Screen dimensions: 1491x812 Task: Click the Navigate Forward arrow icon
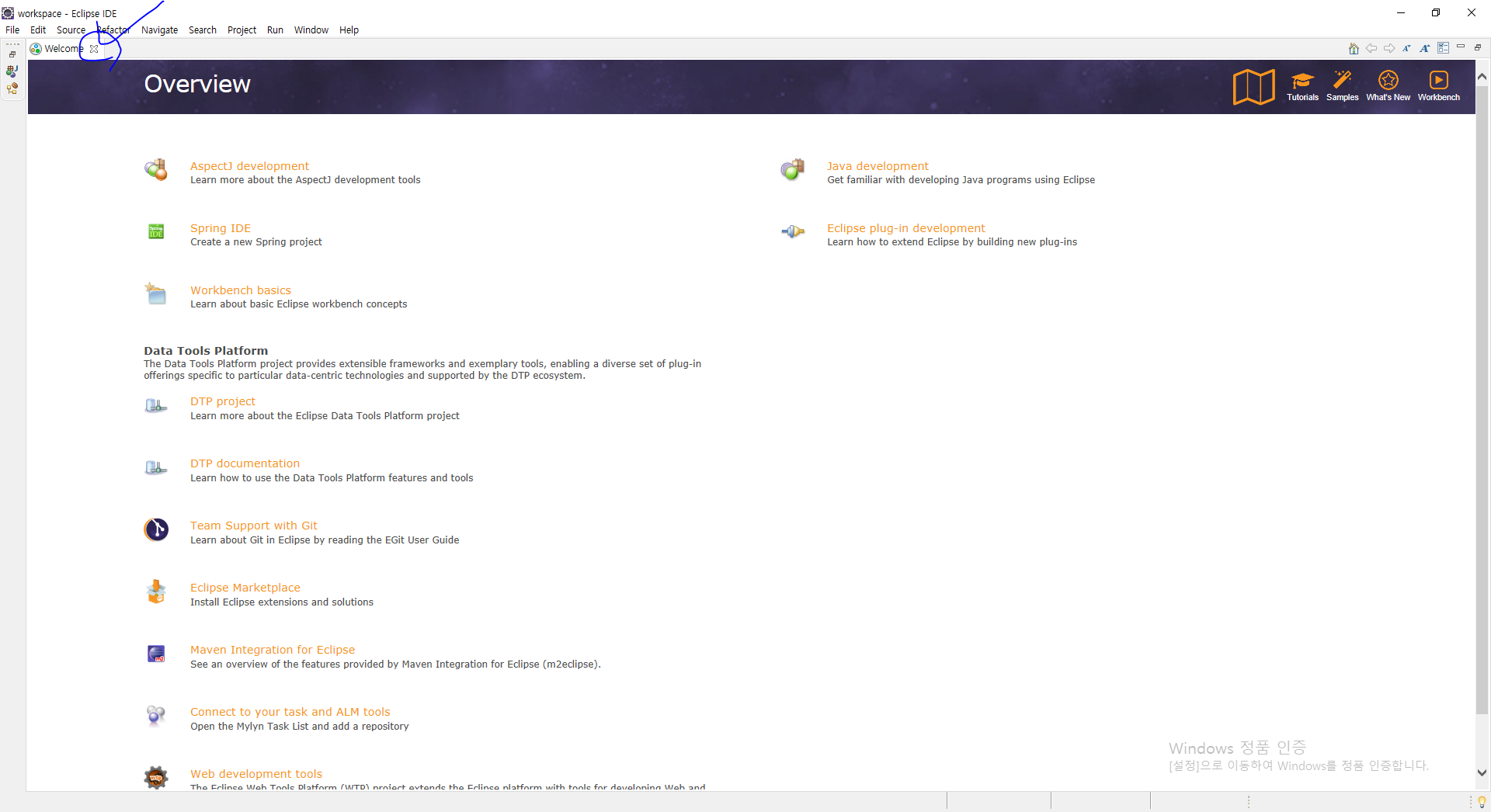(1389, 48)
